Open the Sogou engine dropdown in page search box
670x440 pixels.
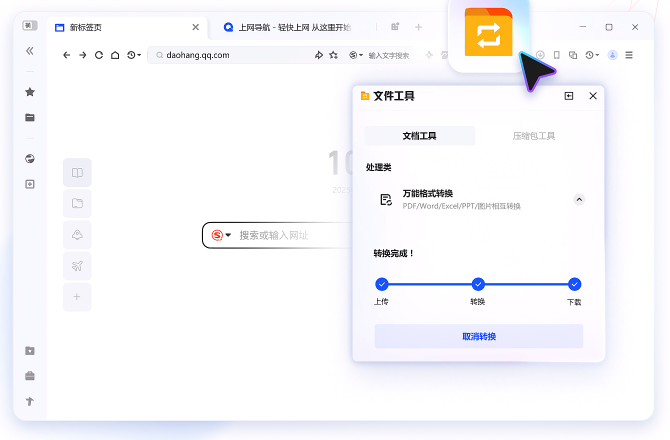click(x=221, y=235)
